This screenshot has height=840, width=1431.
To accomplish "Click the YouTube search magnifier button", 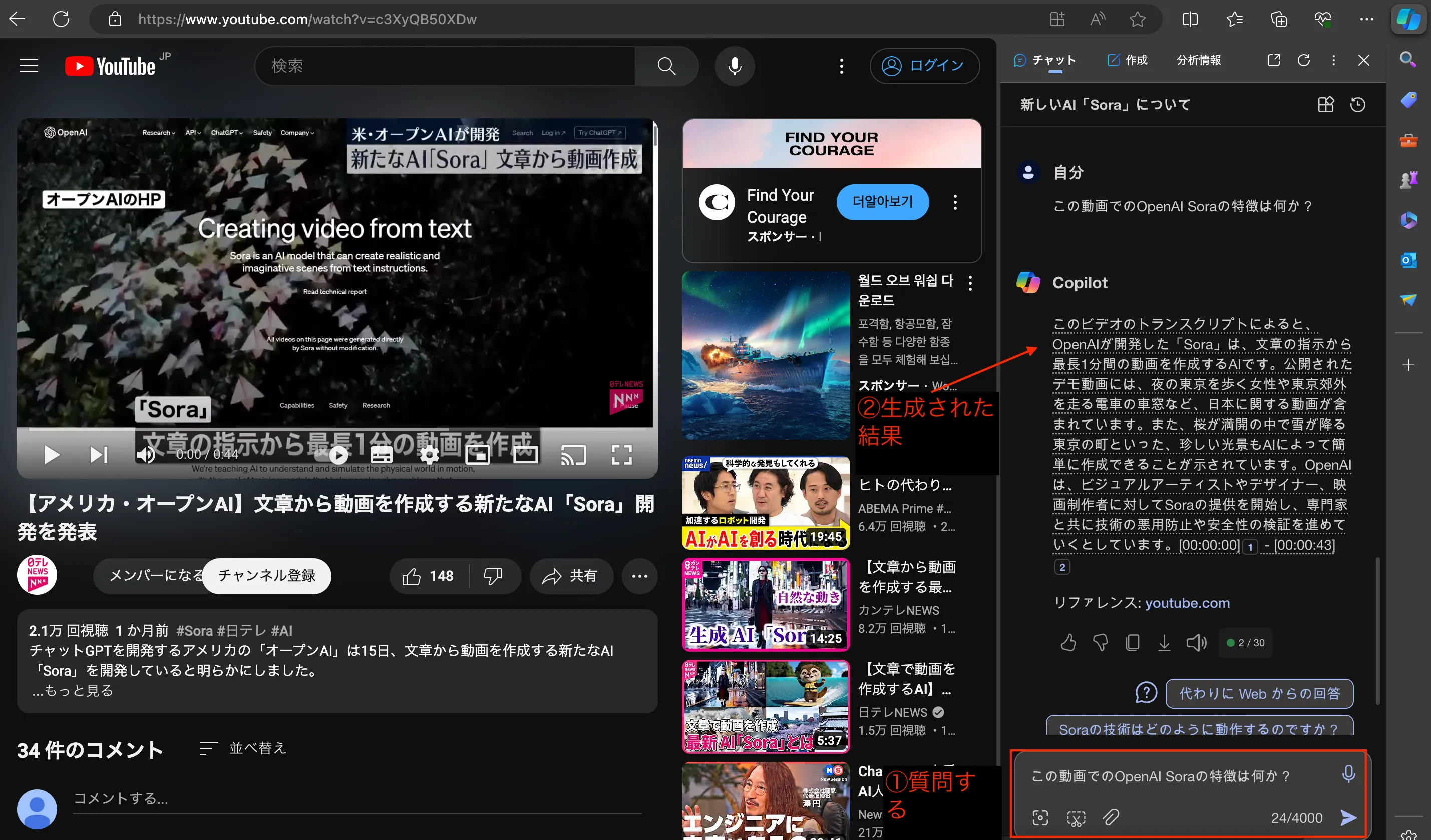I will pos(666,66).
